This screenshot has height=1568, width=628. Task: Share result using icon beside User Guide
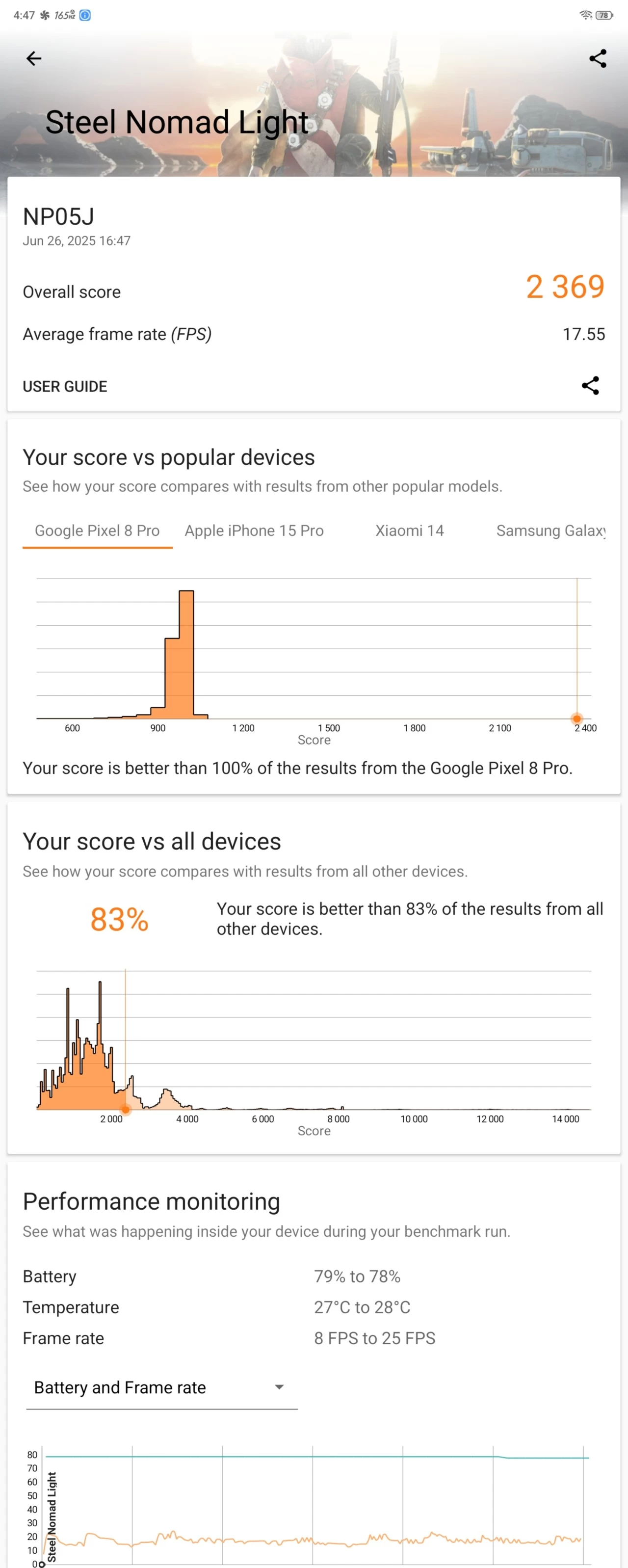click(590, 385)
